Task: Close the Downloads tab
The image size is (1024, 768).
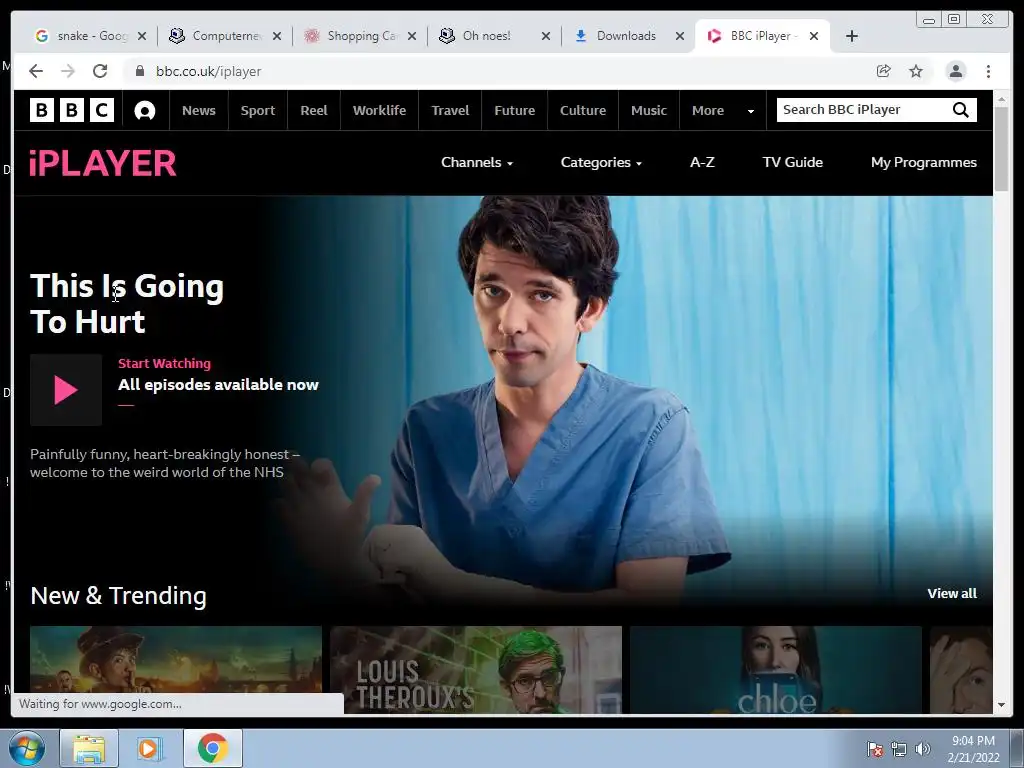Action: 680,36
